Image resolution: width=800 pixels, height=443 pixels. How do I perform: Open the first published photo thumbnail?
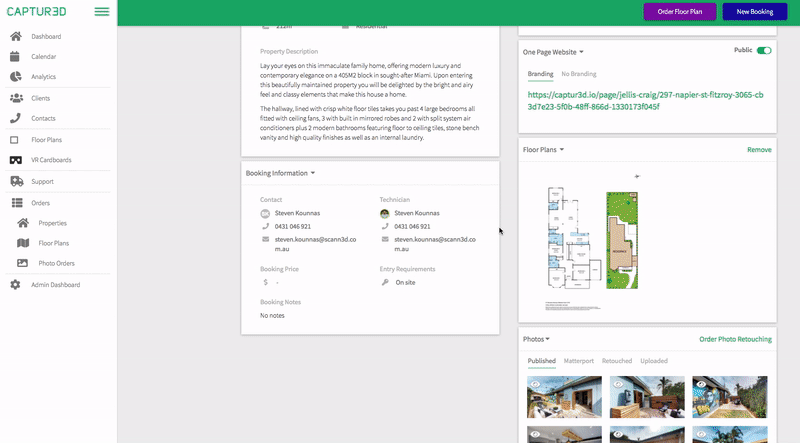coord(564,397)
